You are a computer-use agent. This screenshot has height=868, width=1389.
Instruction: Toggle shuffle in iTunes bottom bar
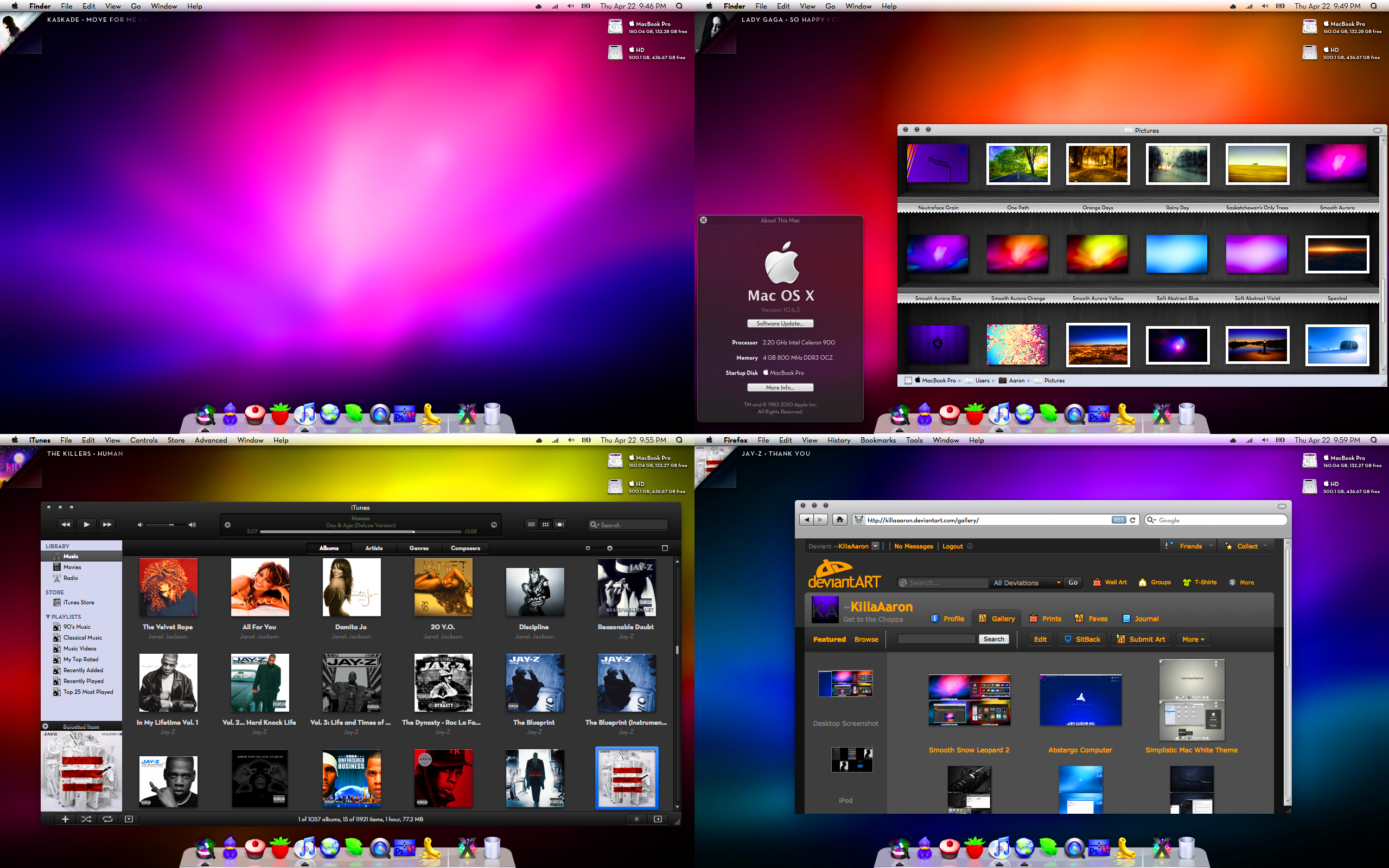tap(86, 819)
